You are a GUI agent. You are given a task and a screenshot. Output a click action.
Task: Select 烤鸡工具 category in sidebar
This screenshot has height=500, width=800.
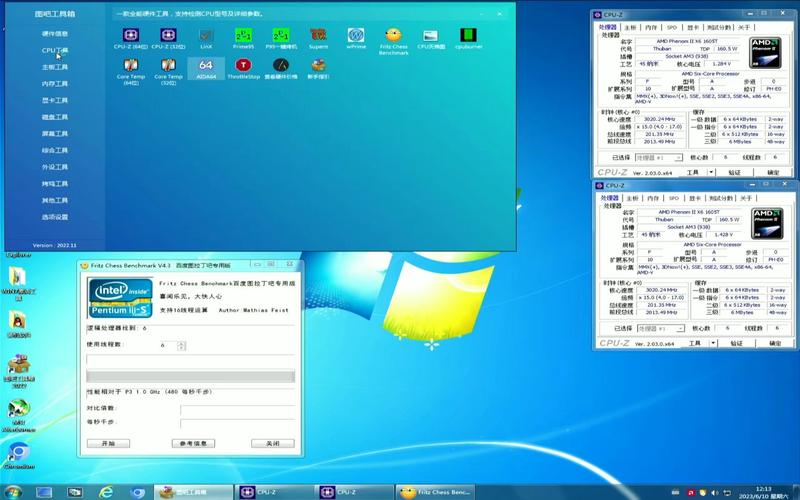pos(55,184)
